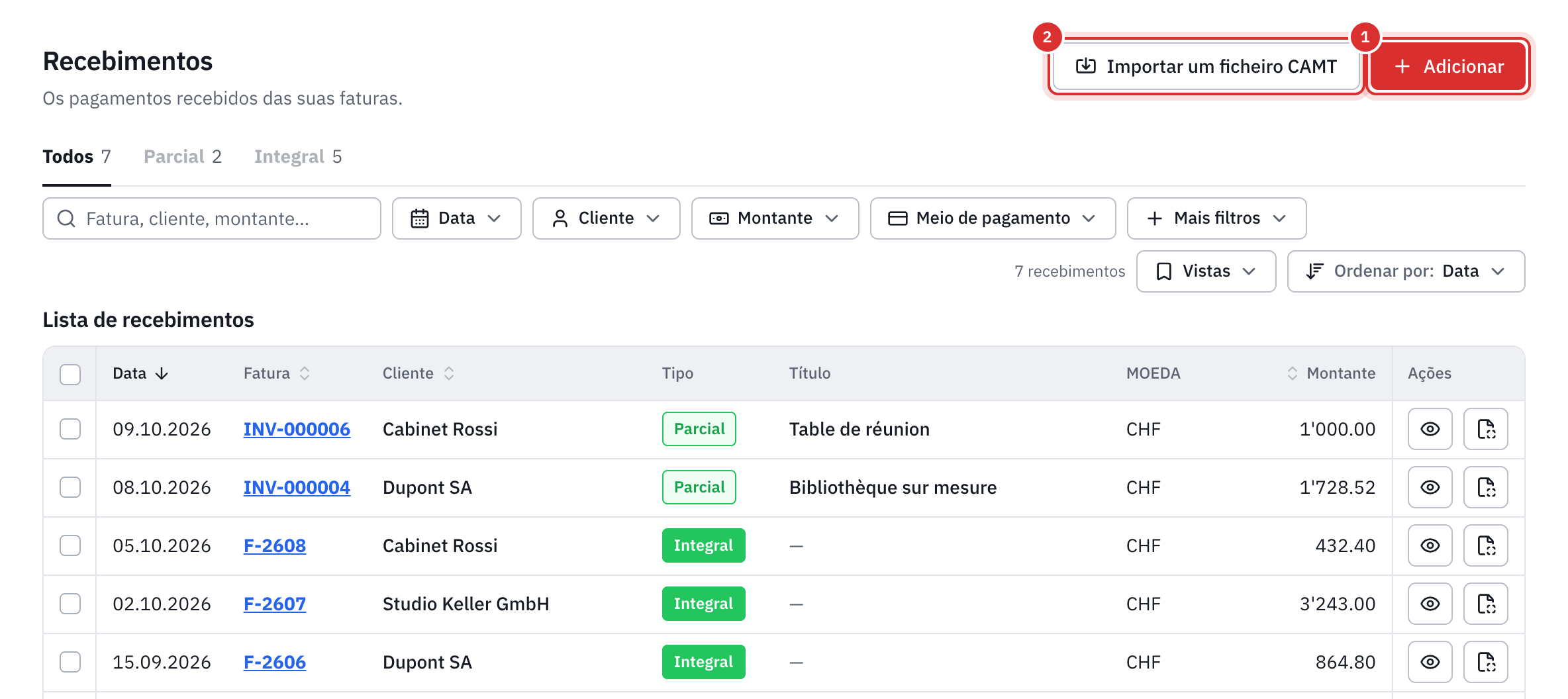Open document icon for F-2608 row

coord(1486,545)
